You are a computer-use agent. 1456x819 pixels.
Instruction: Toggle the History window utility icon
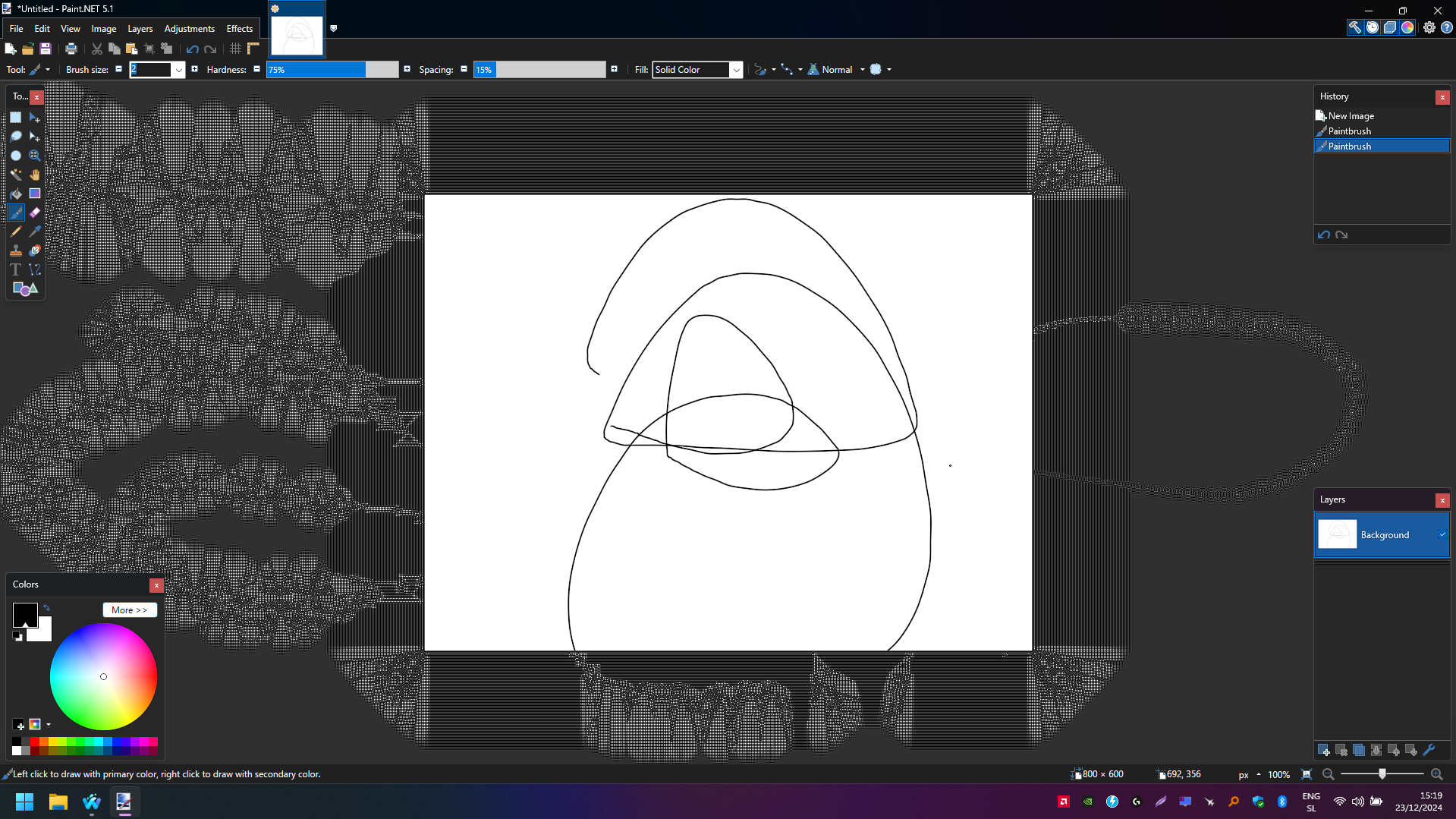tap(1373, 27)
